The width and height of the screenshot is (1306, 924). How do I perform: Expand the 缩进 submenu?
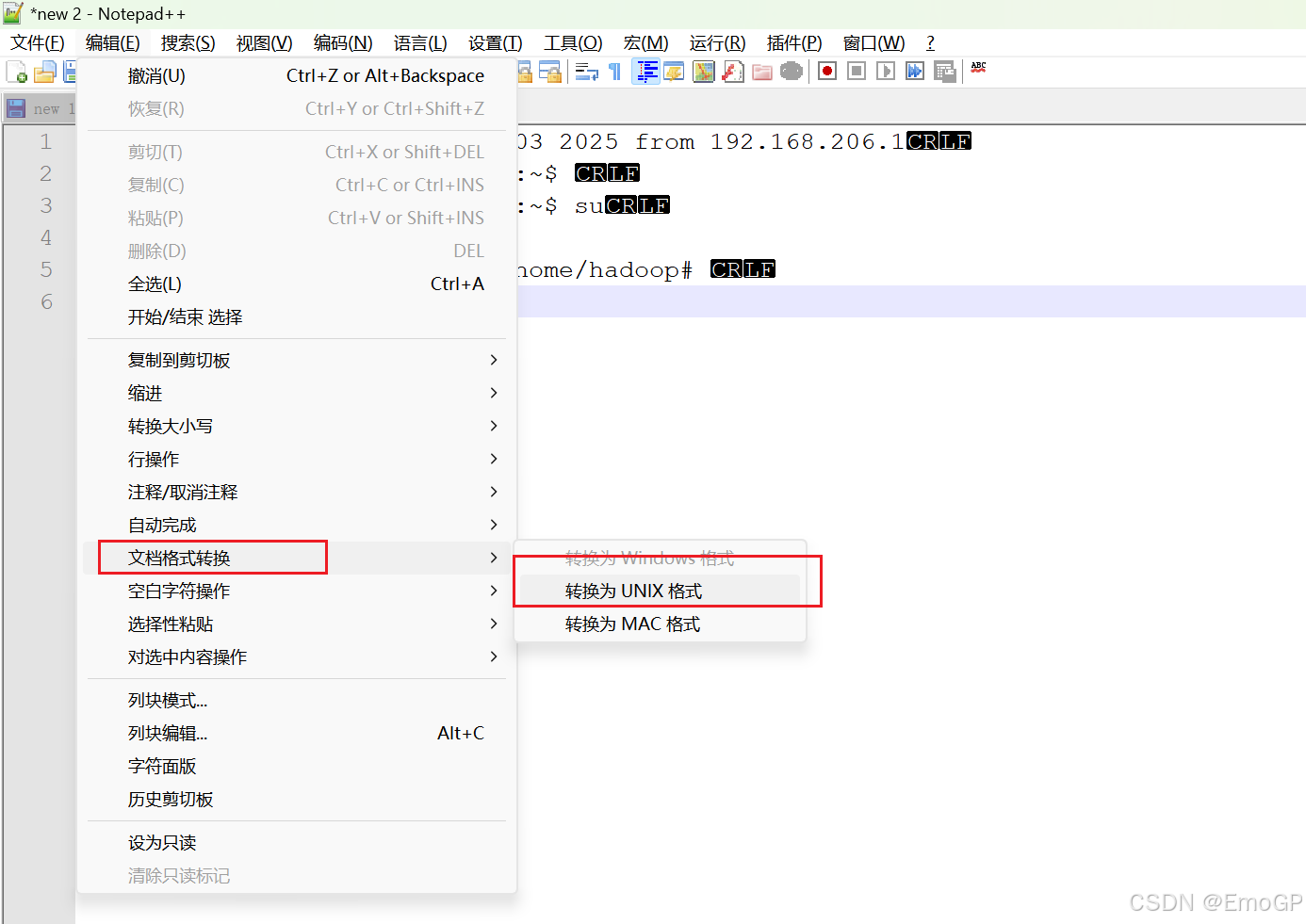coord(297,394)
